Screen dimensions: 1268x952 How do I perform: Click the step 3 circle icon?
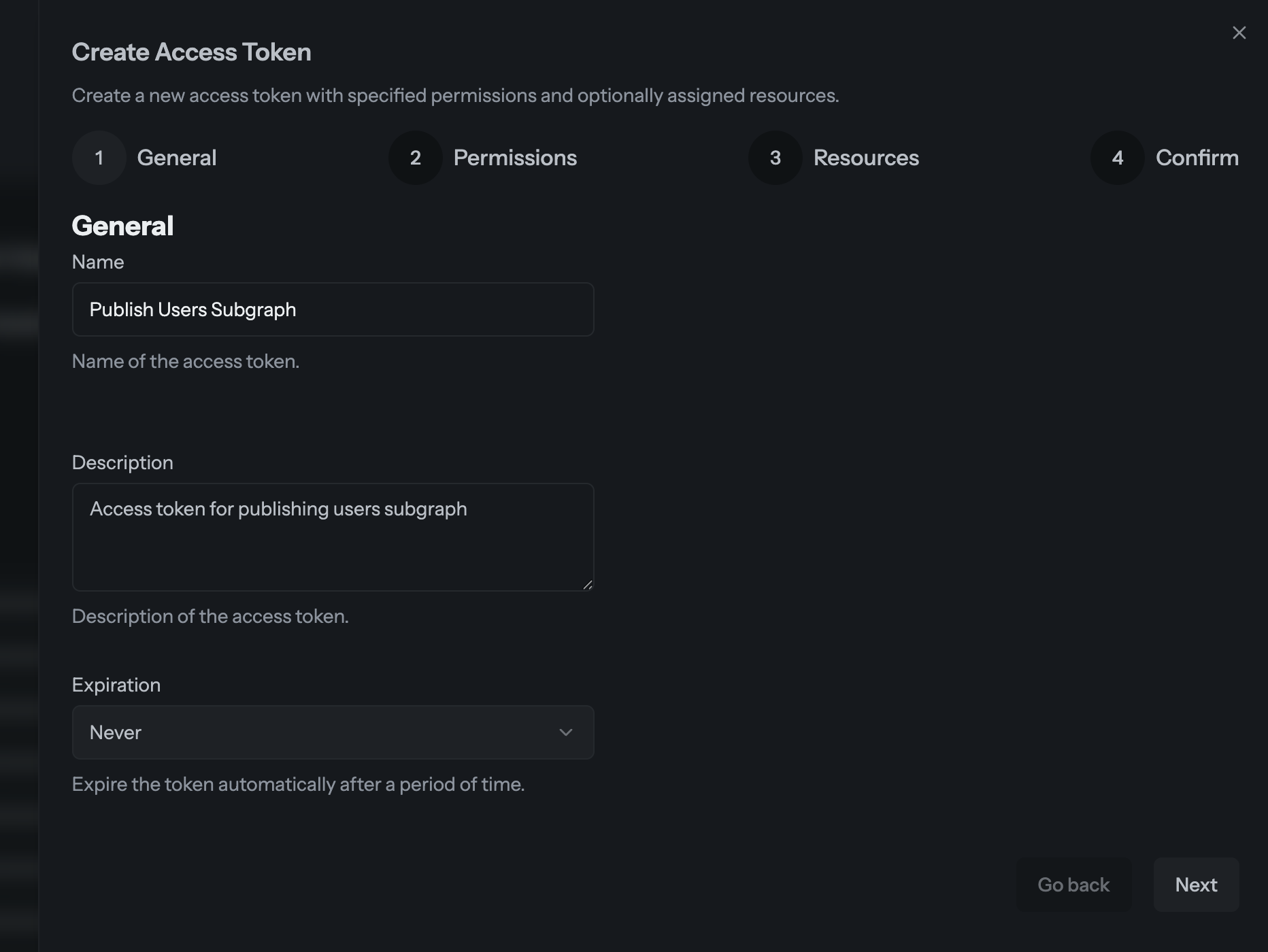tap(774, 157)
